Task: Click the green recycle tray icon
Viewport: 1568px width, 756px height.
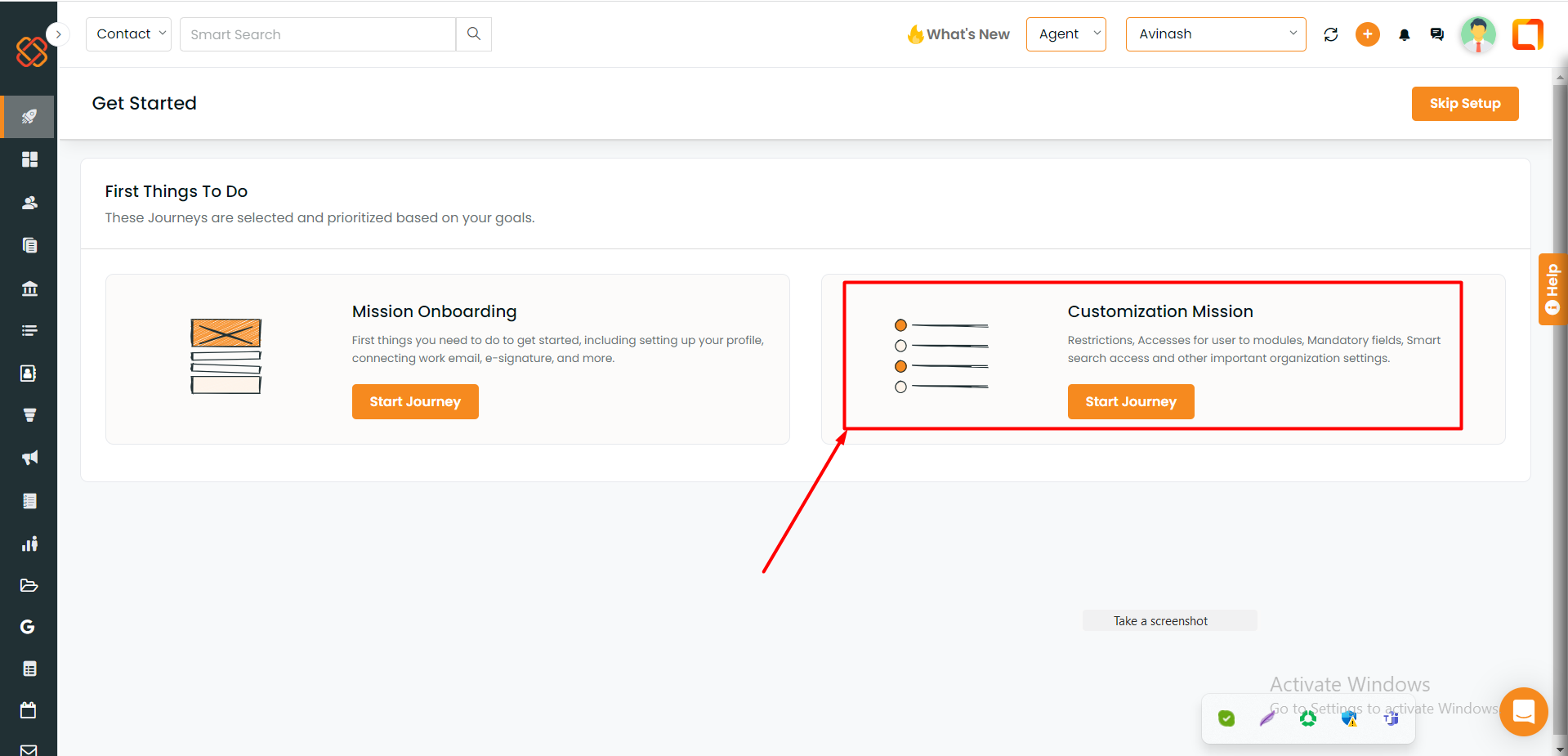Action: (x=1308, y=718)
